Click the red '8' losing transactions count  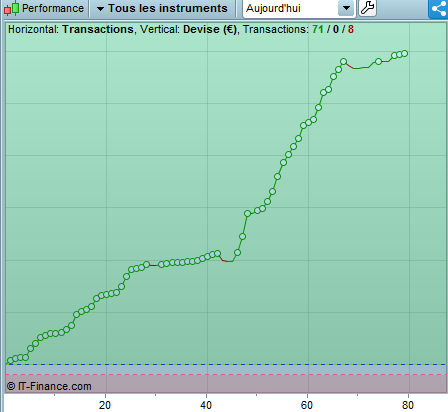(351, 29)
